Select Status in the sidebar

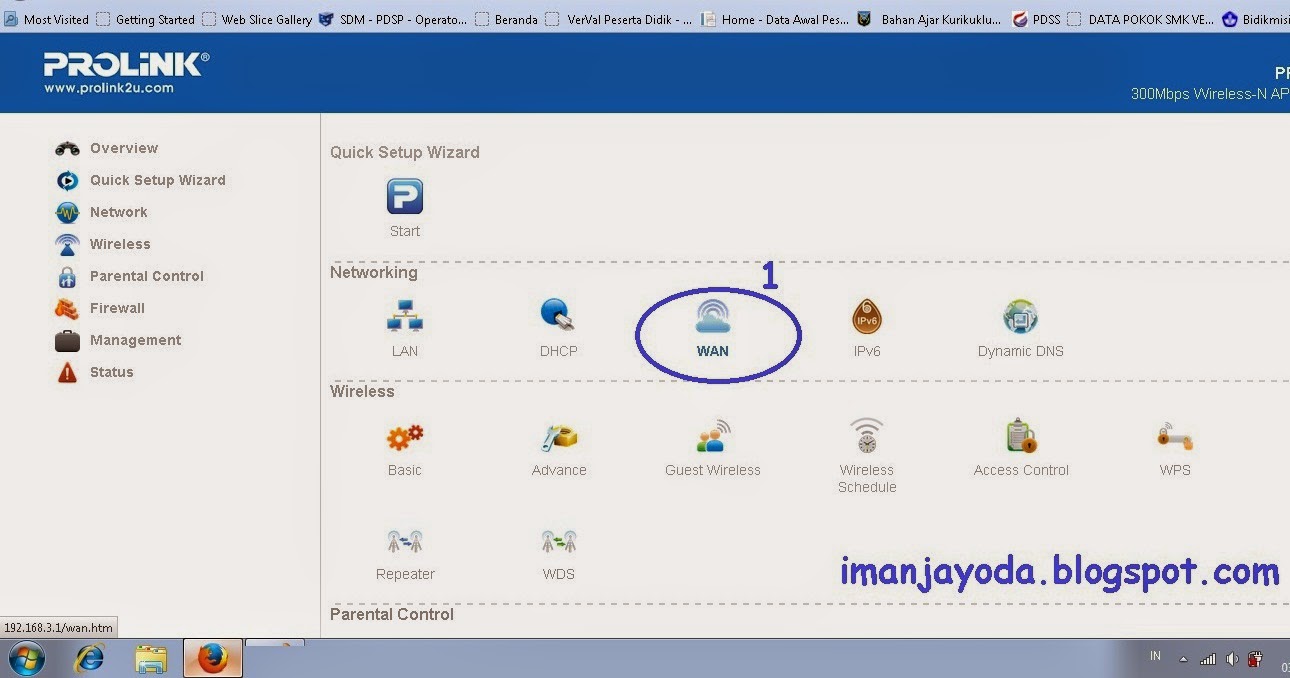[111, 372]
